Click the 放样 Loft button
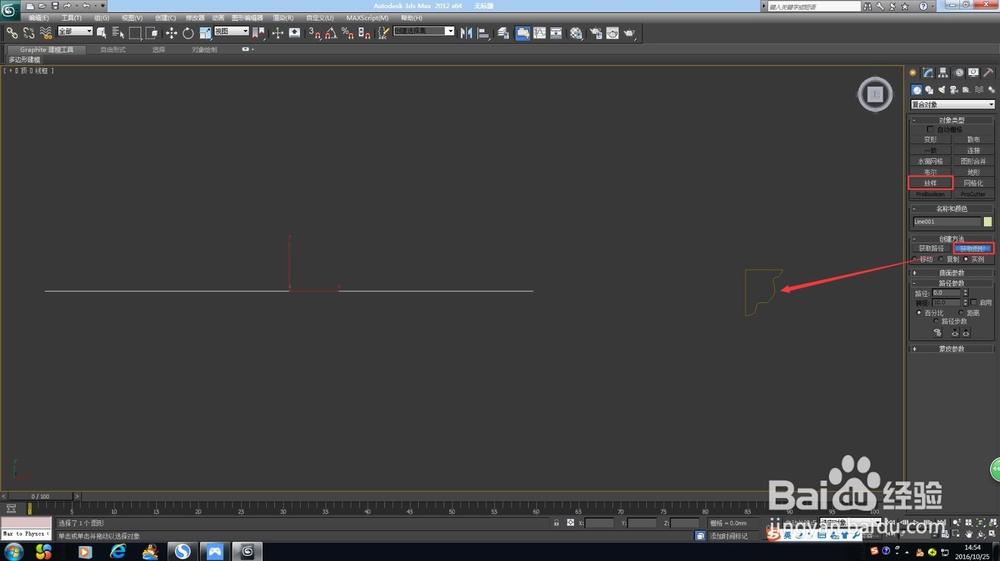 click(930, 183)
